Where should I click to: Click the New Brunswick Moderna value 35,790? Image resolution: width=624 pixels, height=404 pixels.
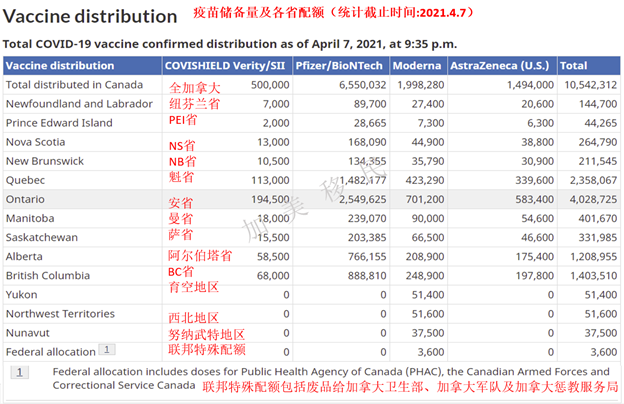tap(428, 161)
